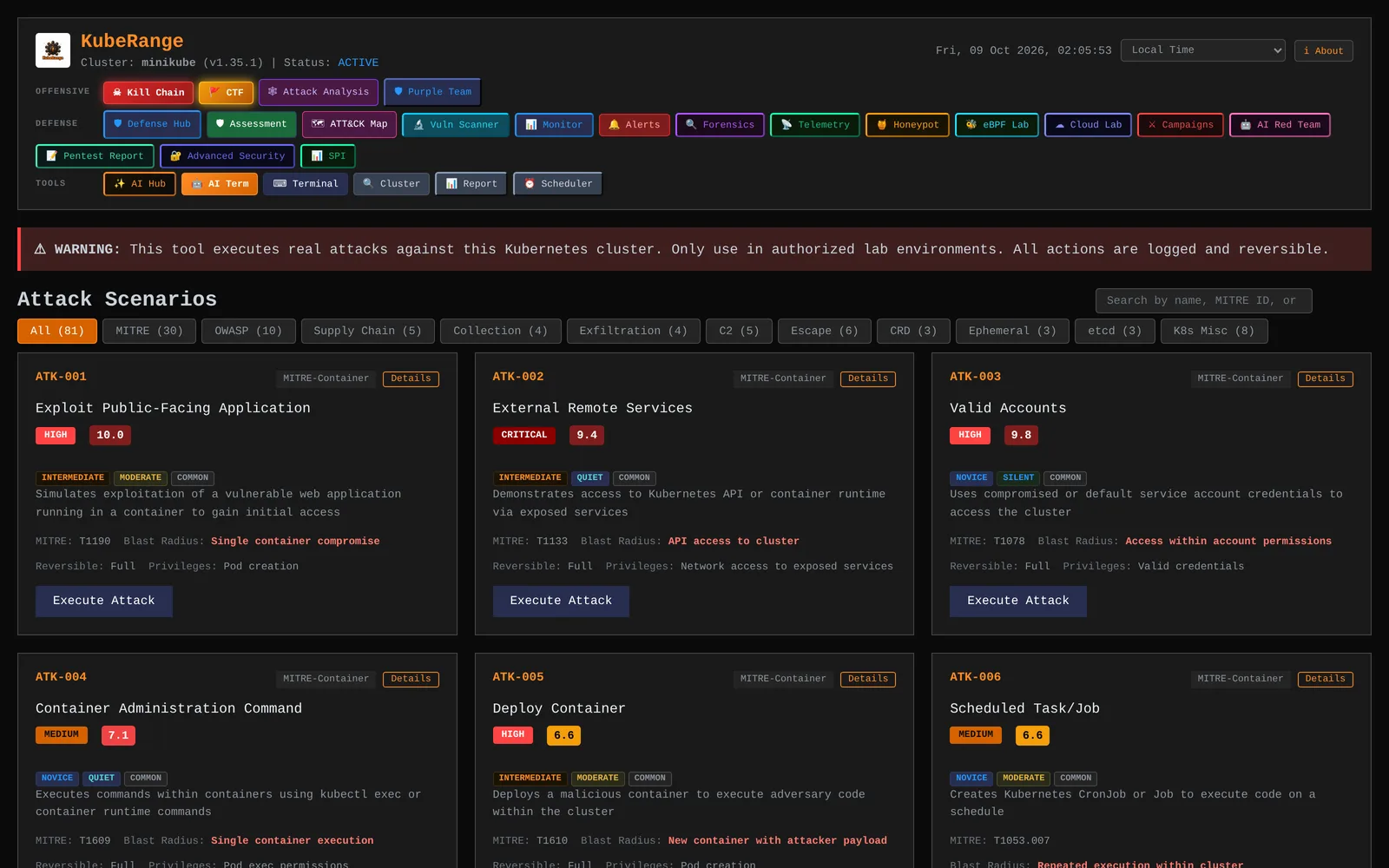
Task: Open the Pentest Report
Action: coord(95,156)
